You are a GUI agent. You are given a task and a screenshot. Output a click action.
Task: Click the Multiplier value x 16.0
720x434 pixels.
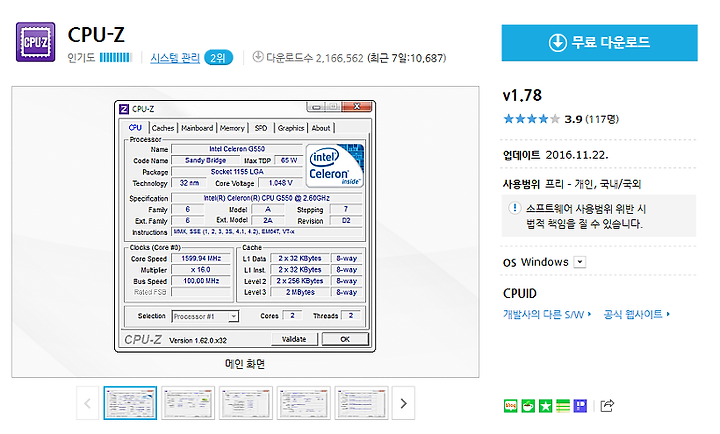click(201, 270)
